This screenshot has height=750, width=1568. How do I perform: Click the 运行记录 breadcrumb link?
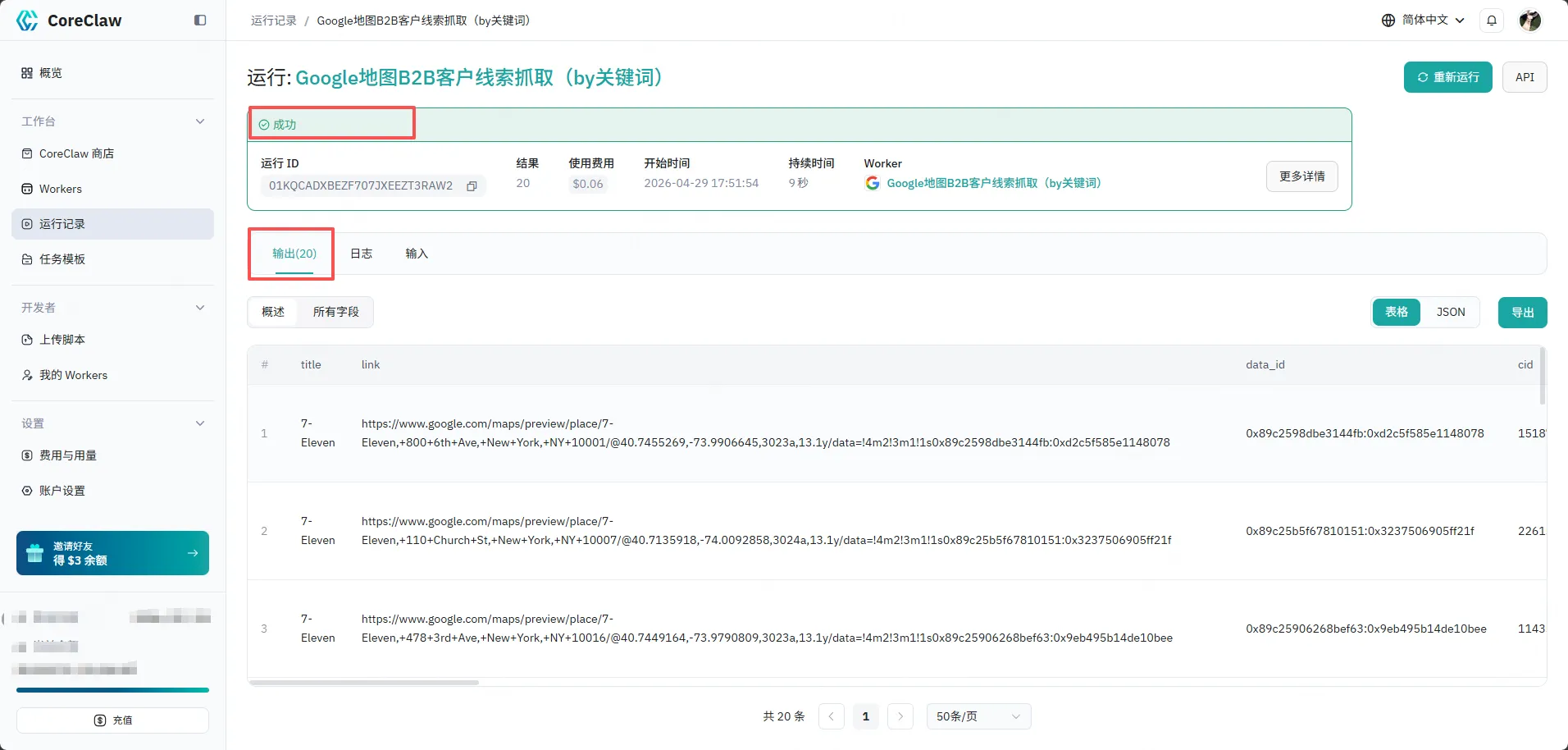(273, 21)
